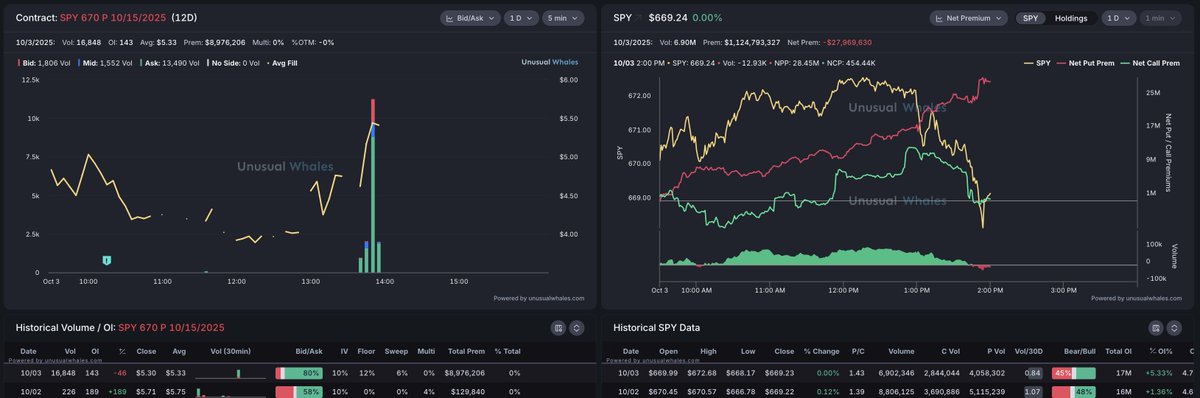Open the 5 min interval dropdown

coord(564,18)
